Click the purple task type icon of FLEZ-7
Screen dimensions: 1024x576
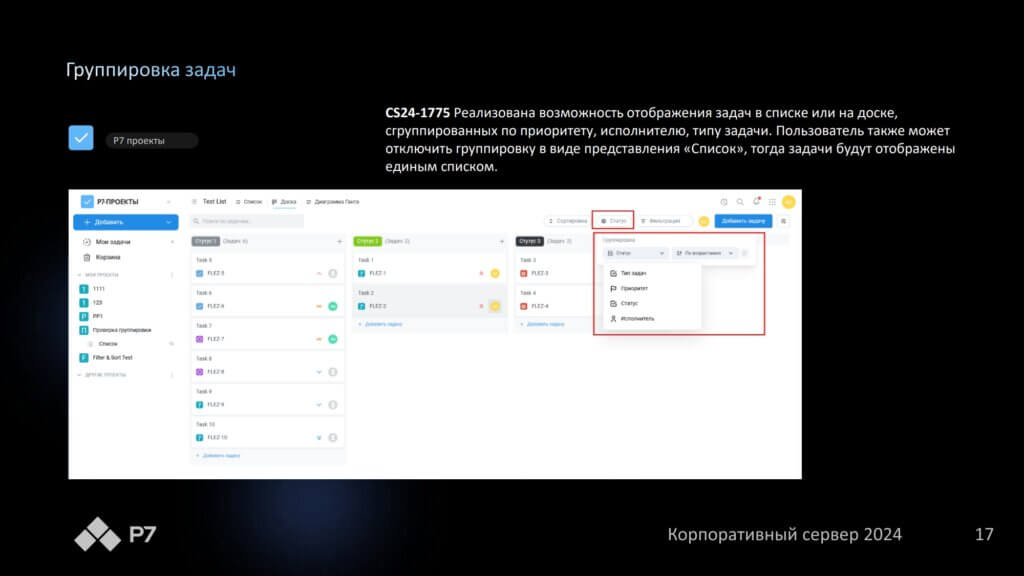(x=200, y=339)
